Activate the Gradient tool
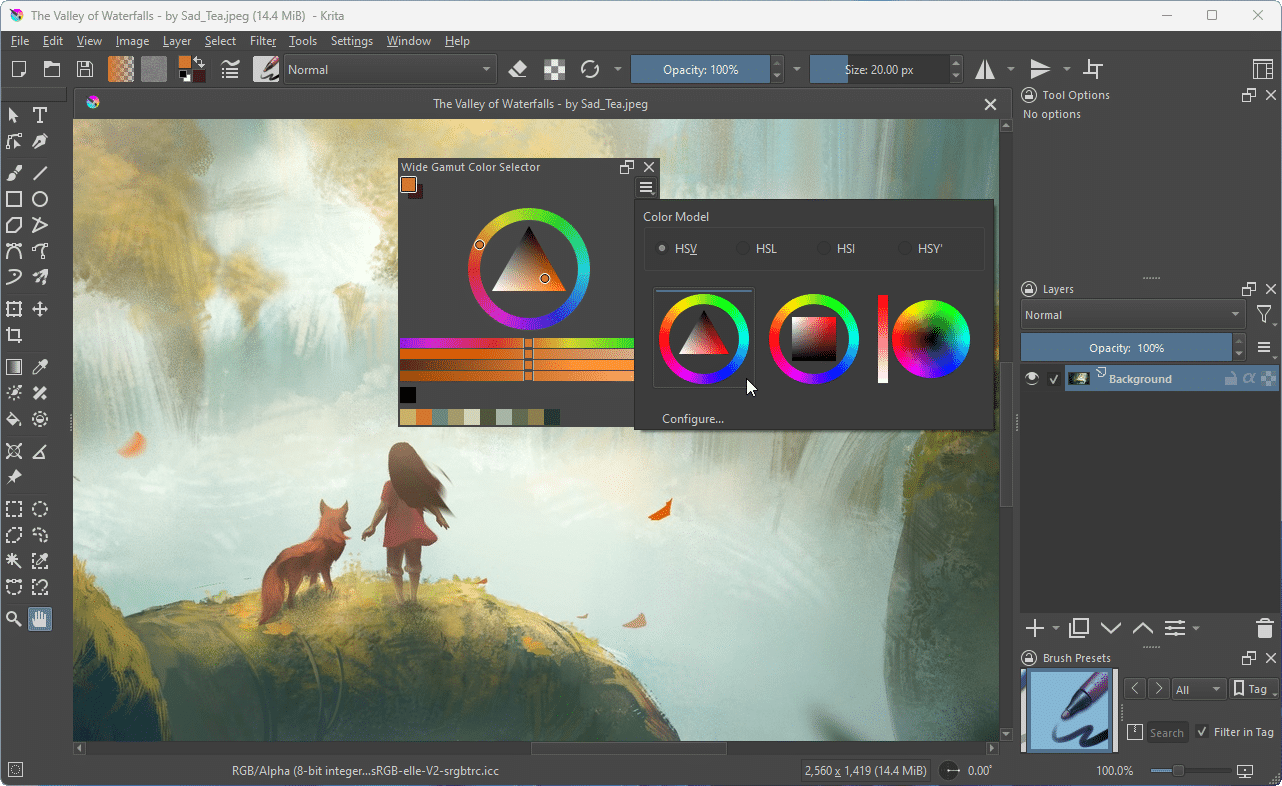Viewport: 1282px width, 786px height. [x=13, y=366]
